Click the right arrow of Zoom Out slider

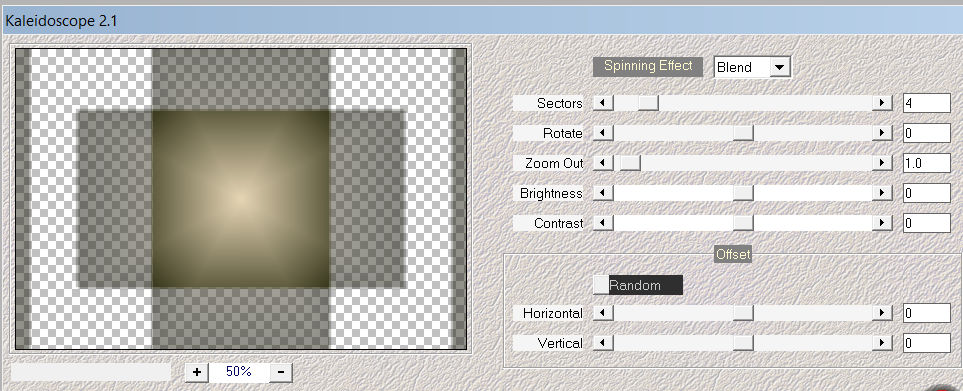click(882, 163)
